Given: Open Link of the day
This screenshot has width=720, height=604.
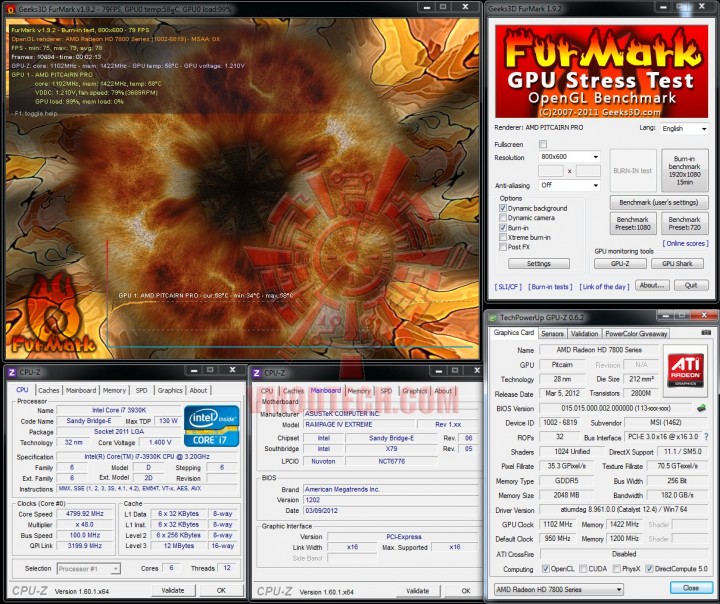Looking at the screenshot, I should click(604, 287).
